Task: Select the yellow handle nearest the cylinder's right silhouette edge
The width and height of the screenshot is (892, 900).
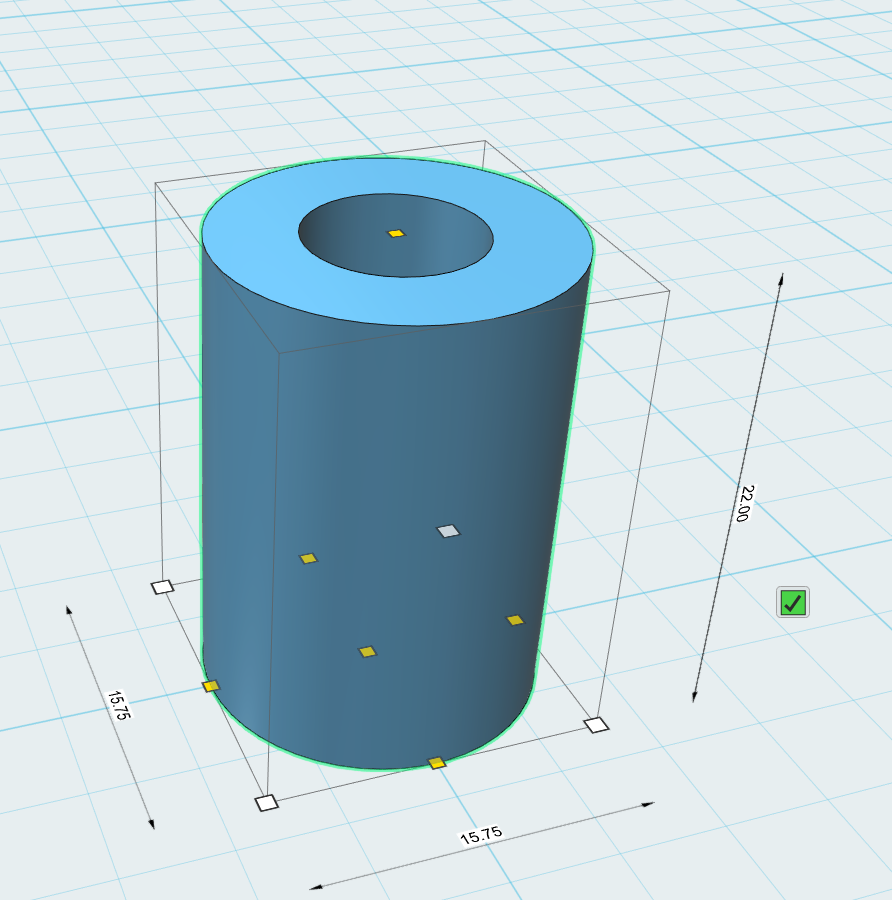Action: point(515,620)
